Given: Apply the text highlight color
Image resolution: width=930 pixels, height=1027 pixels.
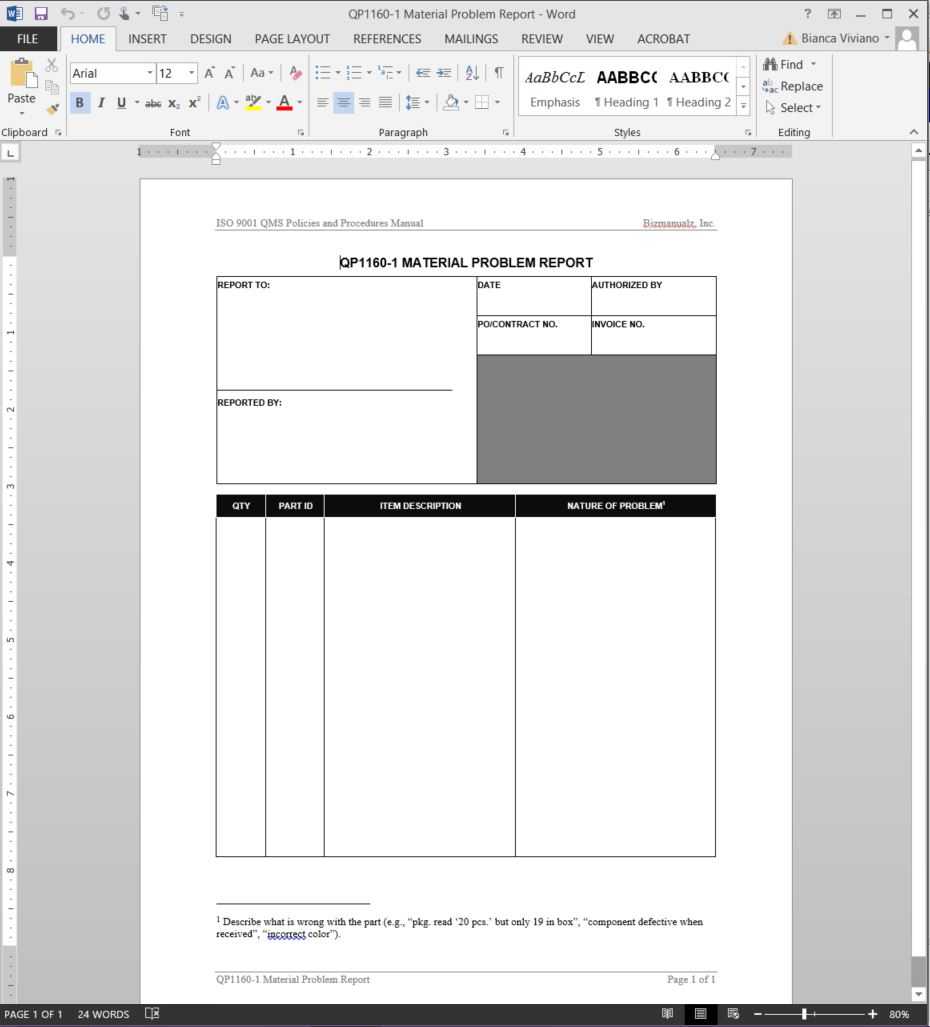Looking at the screenshot, I should (x=253, y=103).
